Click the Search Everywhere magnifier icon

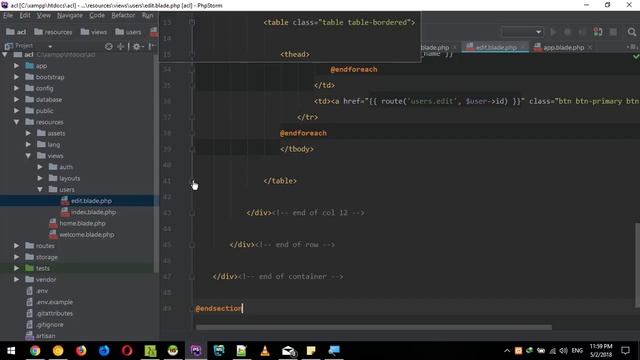(x=632, y=32)
